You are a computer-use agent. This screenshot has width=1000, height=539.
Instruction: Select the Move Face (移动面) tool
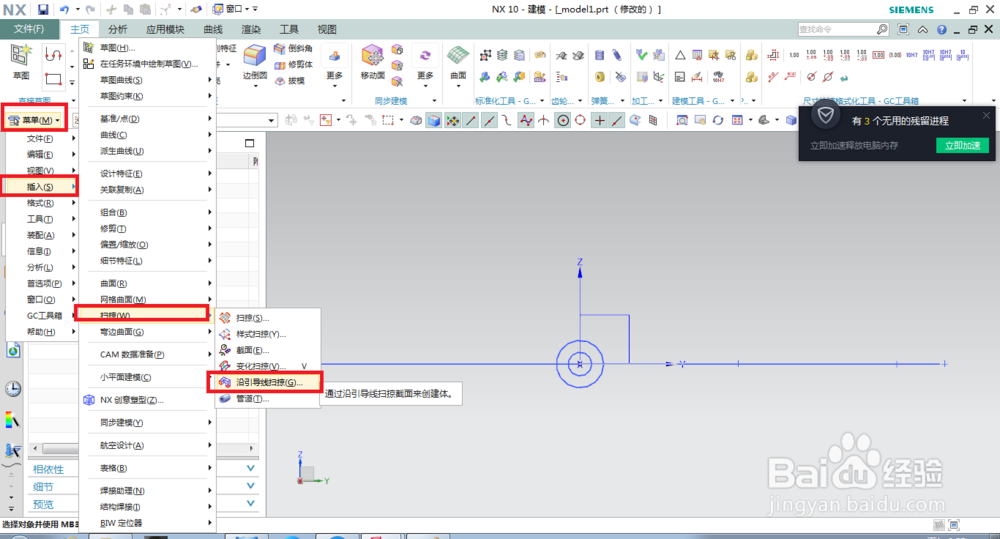click(x=372, y=55)
